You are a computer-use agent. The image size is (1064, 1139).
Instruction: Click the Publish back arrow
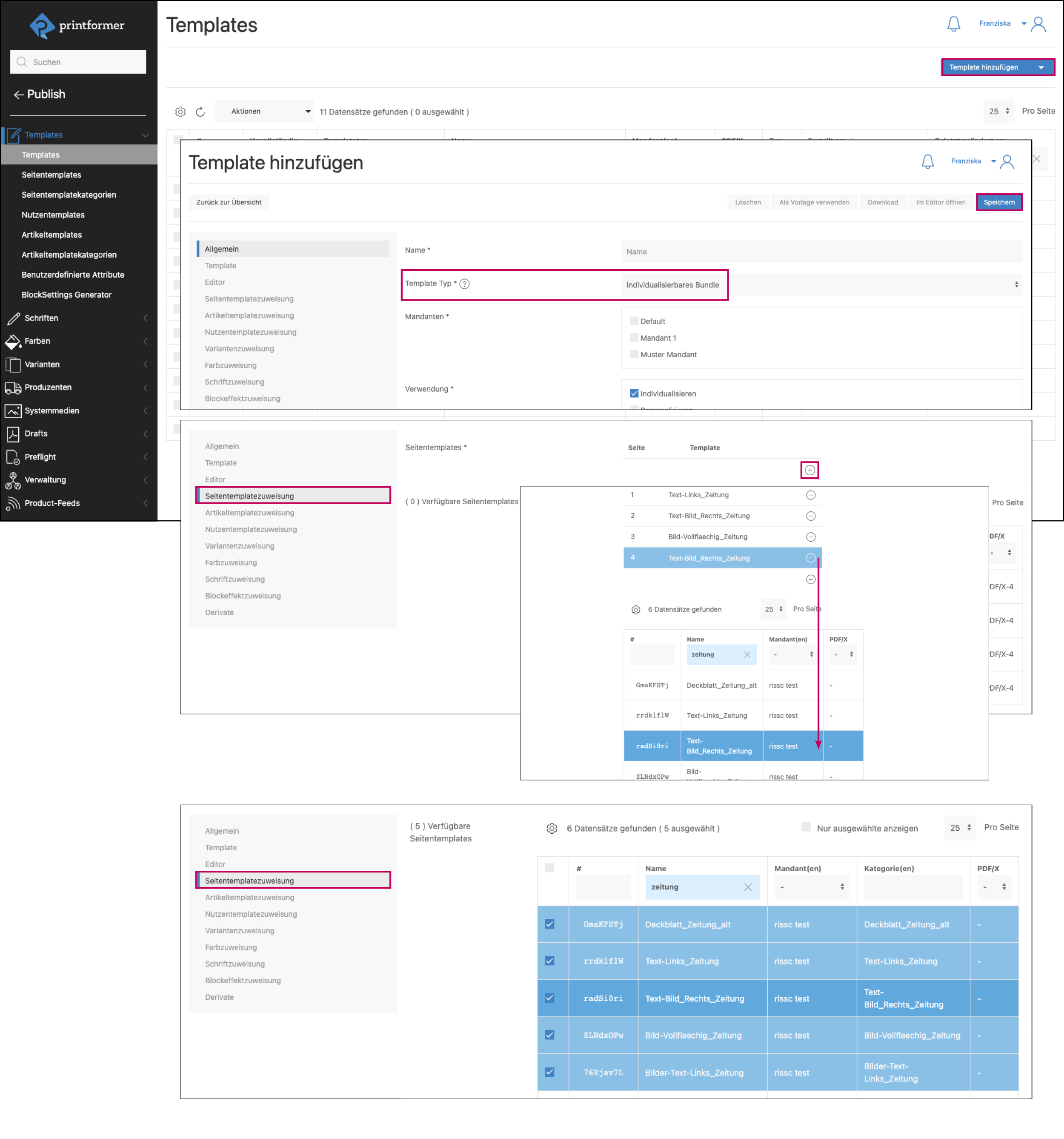18,95
